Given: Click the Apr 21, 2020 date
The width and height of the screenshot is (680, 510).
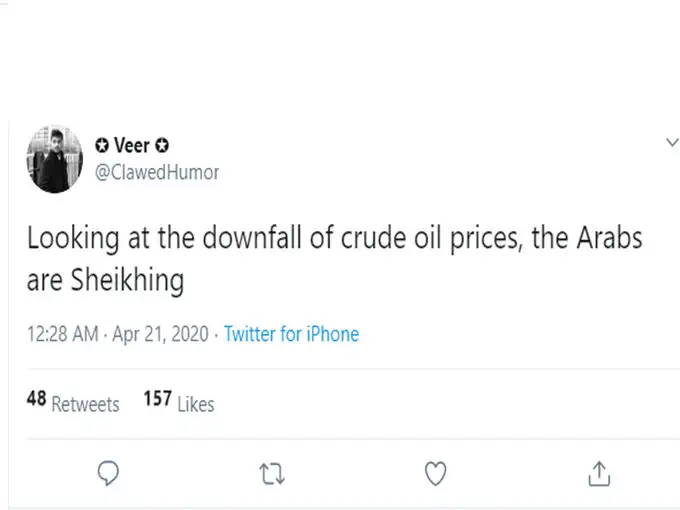Looking at the screenshot, I should click(160, 334).
